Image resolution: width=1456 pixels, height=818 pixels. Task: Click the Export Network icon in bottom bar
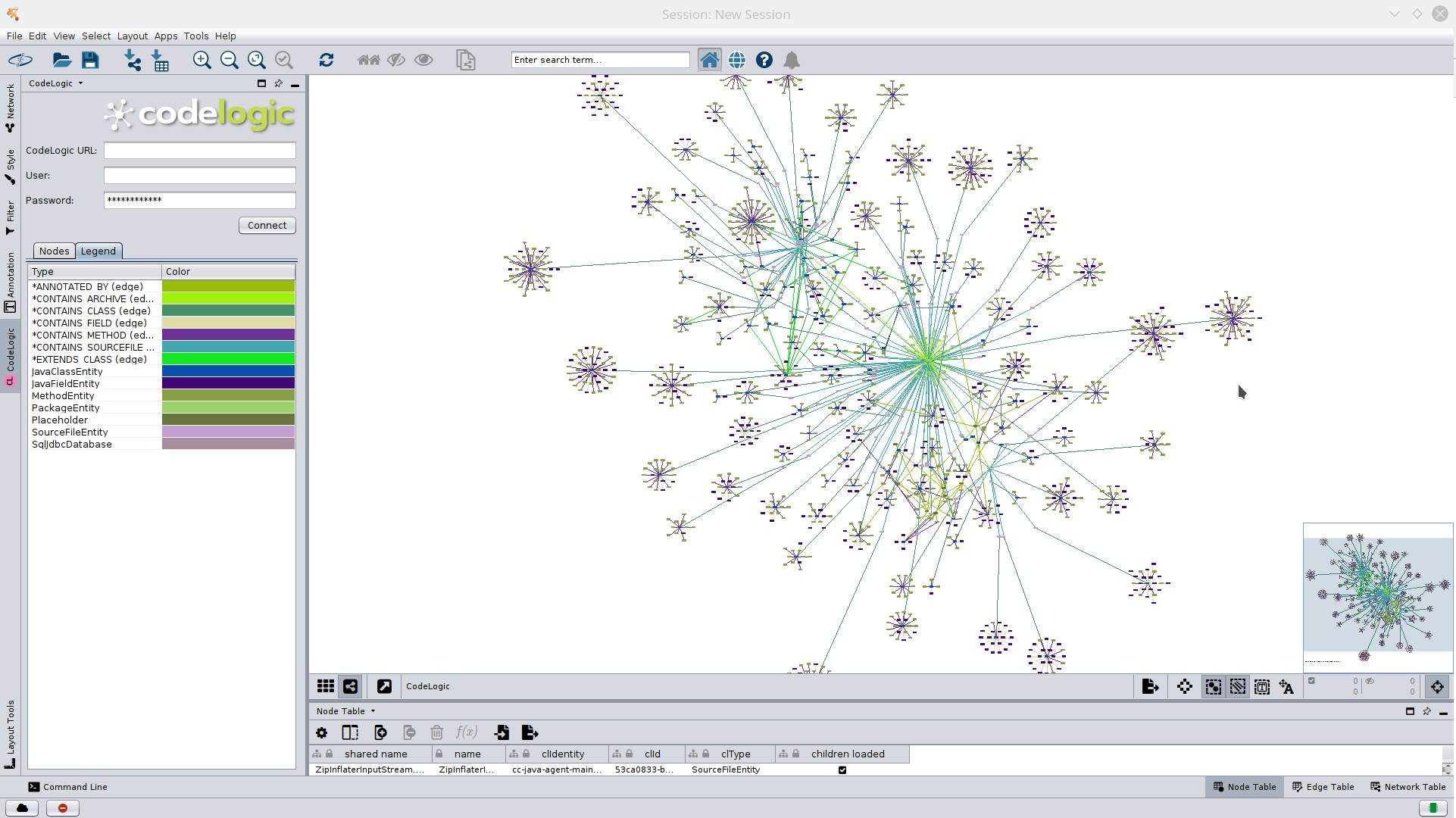tap(1150, 686)
